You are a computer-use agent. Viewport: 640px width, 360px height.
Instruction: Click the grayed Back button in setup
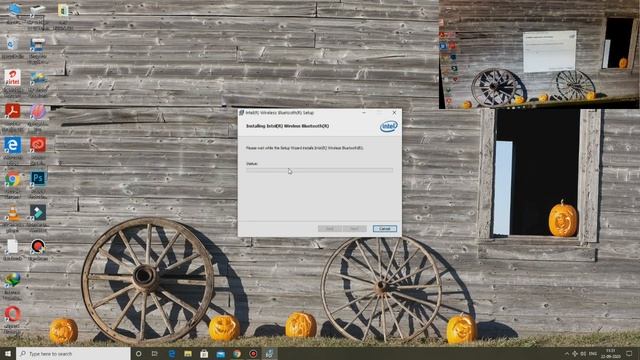[330, 229]
